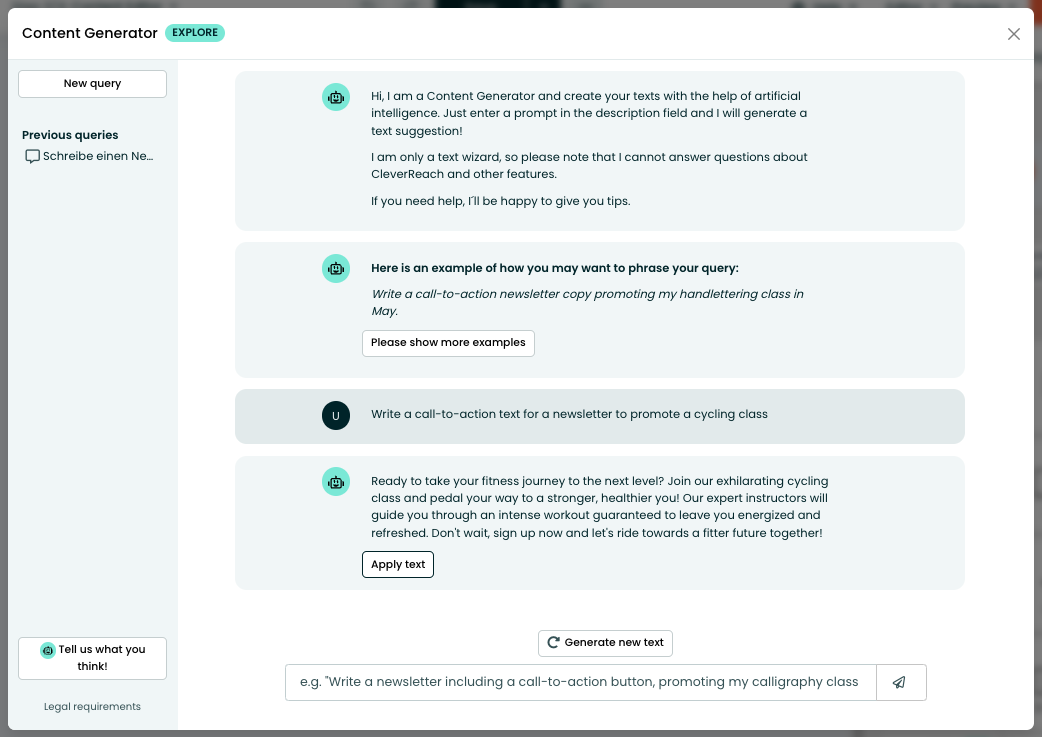This screenshot has height=737, width=1042.
Task: Focus the prompt description input field
Action: (x=580, y=682)
